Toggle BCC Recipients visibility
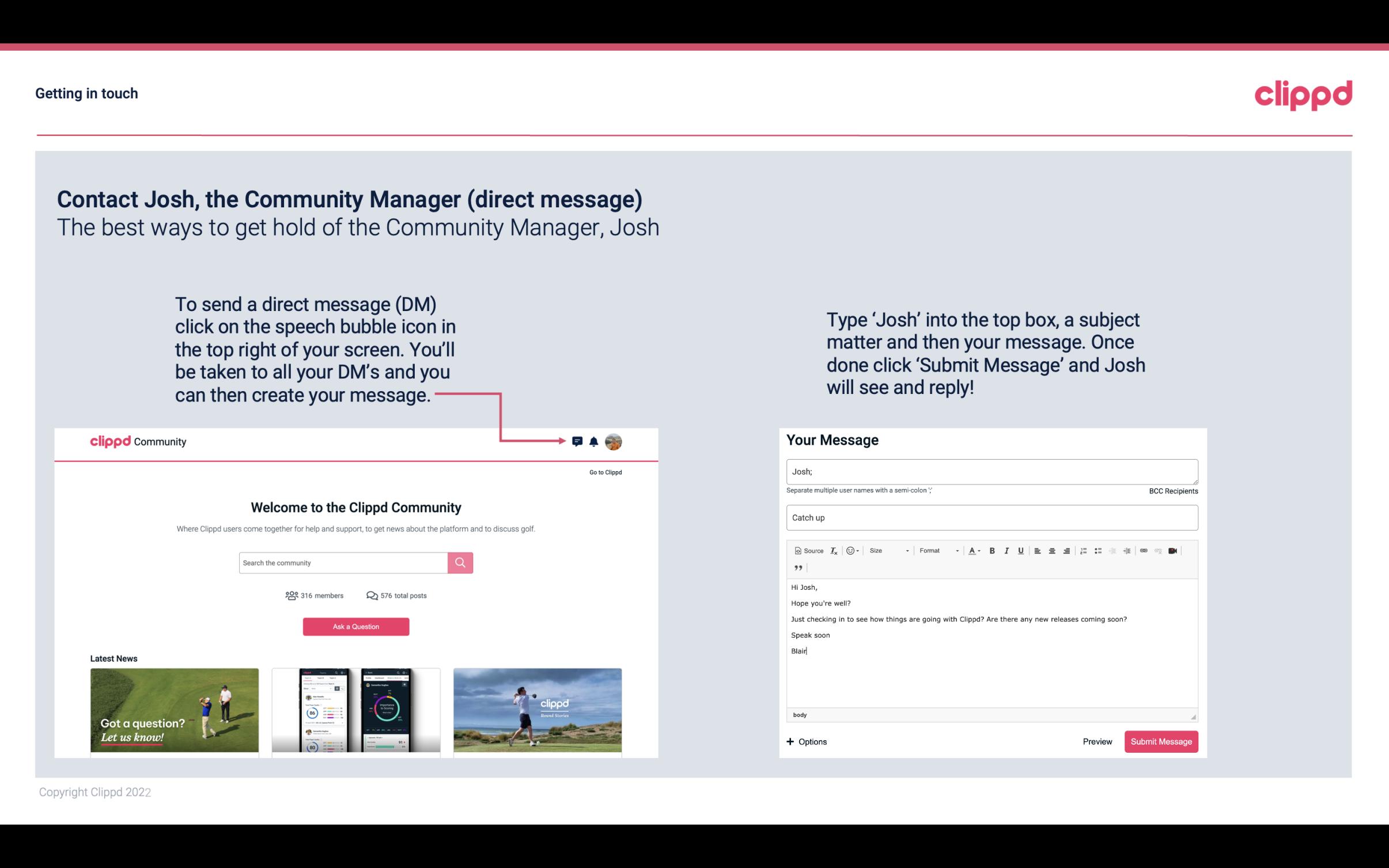Image resolution: width=1389 pixels, height=868 pixels. (x=1172, y=491)
